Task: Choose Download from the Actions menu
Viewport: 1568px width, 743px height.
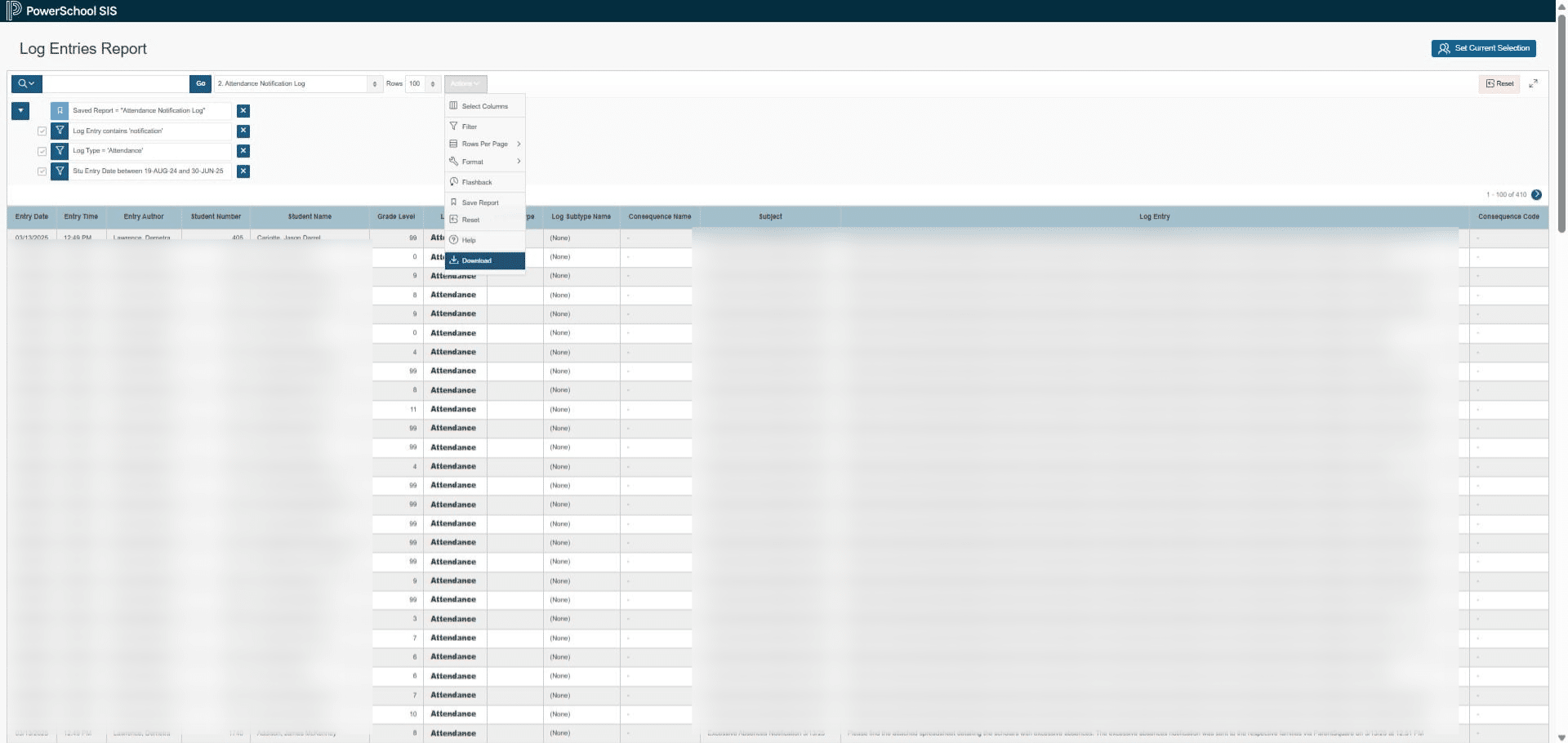Action: [x=485, y=260]
